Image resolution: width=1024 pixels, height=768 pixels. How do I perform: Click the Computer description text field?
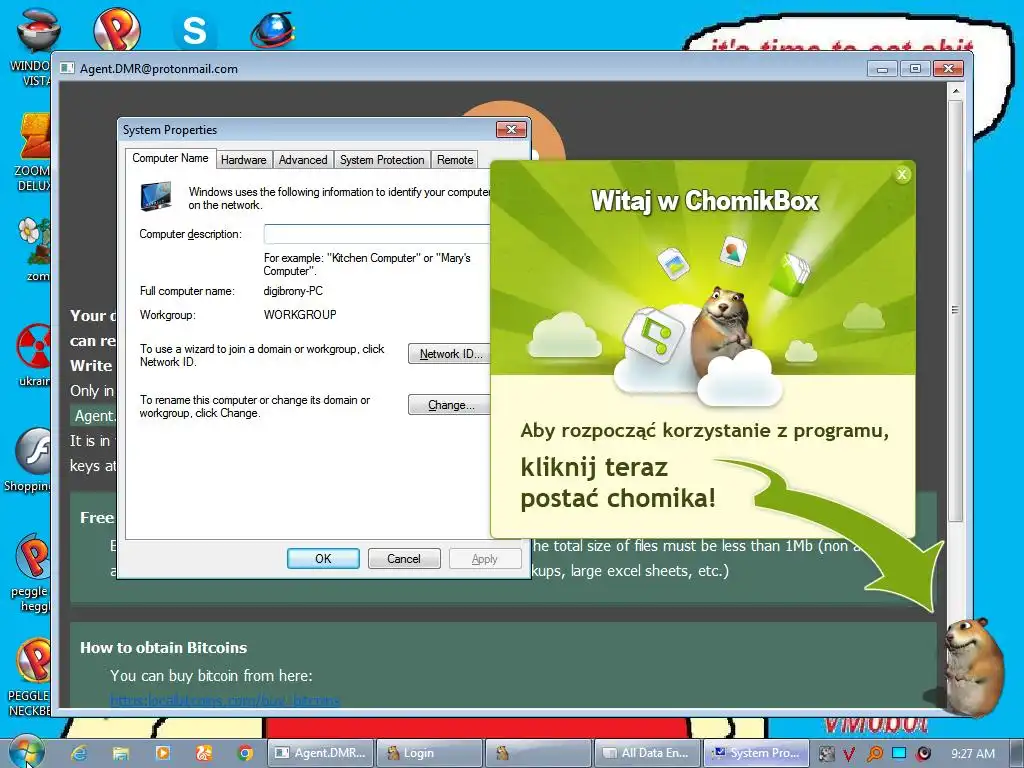377,234
